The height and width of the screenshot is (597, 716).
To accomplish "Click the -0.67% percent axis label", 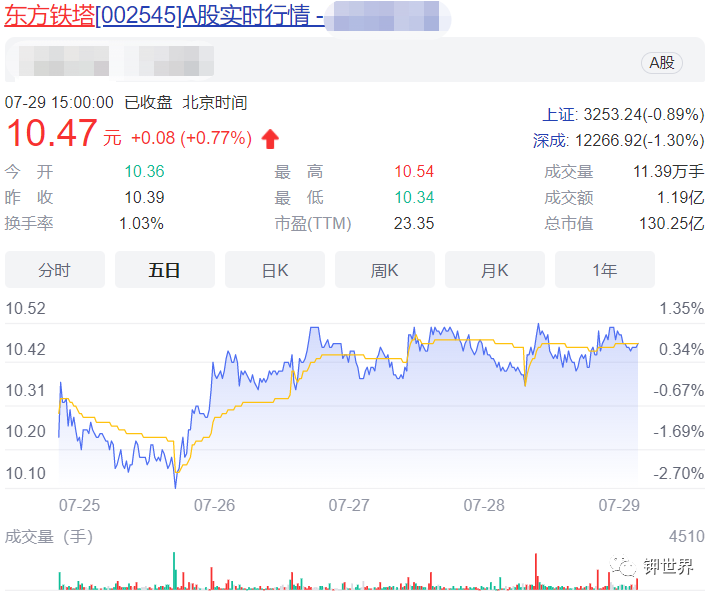I will 679,391.
